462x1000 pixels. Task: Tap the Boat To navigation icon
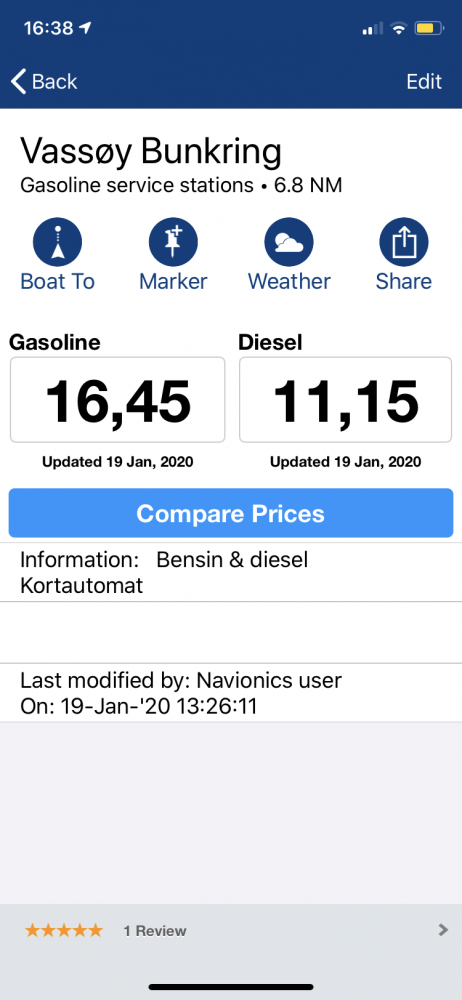coord(57,242)
